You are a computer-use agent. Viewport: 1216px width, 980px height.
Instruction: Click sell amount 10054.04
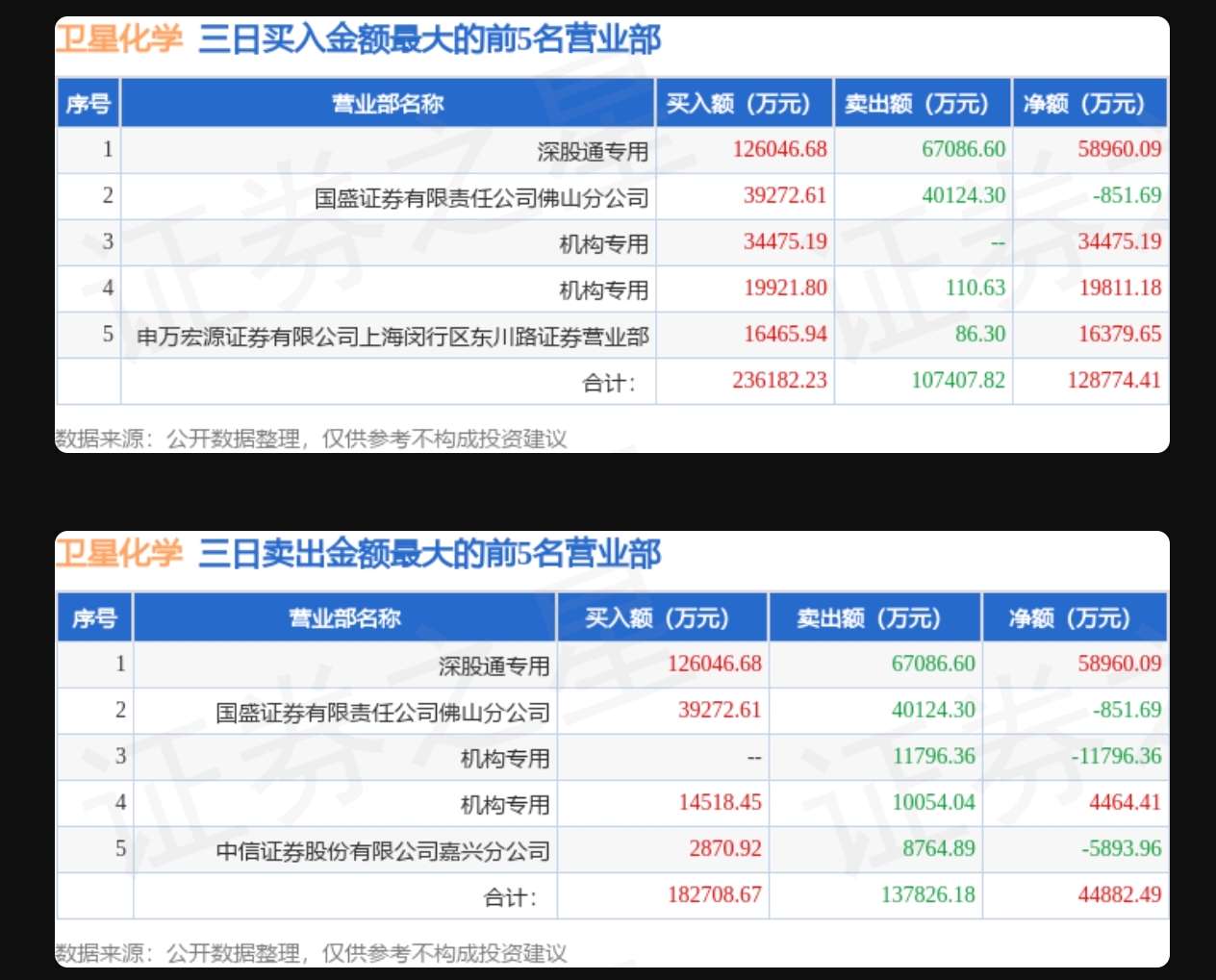point(934,802)
